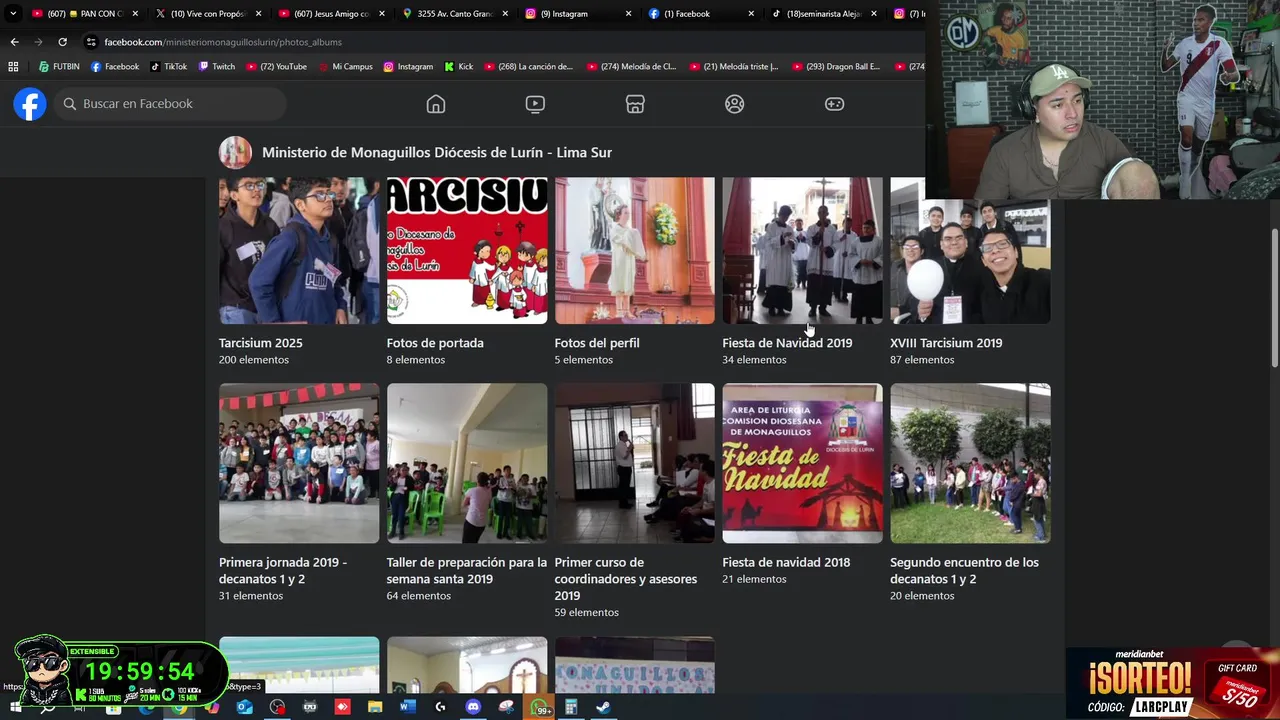Open the Ministerio de Monaguillos Diócesis de Lurín title
Viewport: 1280px width, 720px height.
437,152
